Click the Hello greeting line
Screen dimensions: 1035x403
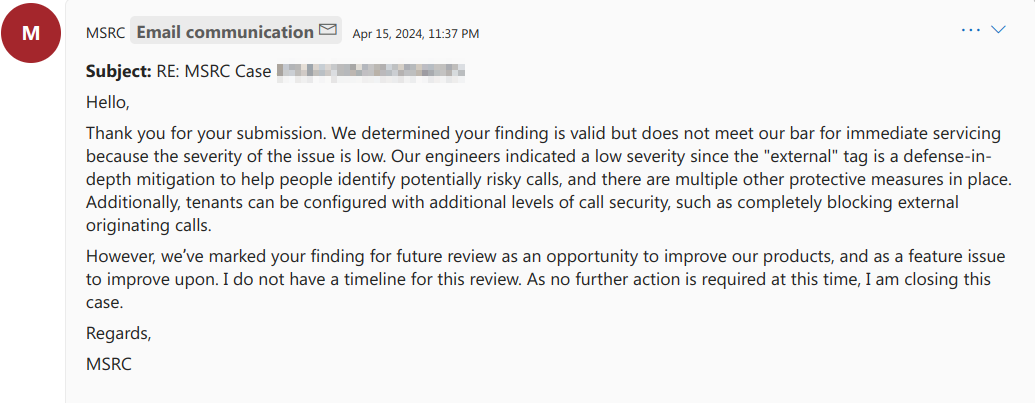coord(104,103)
